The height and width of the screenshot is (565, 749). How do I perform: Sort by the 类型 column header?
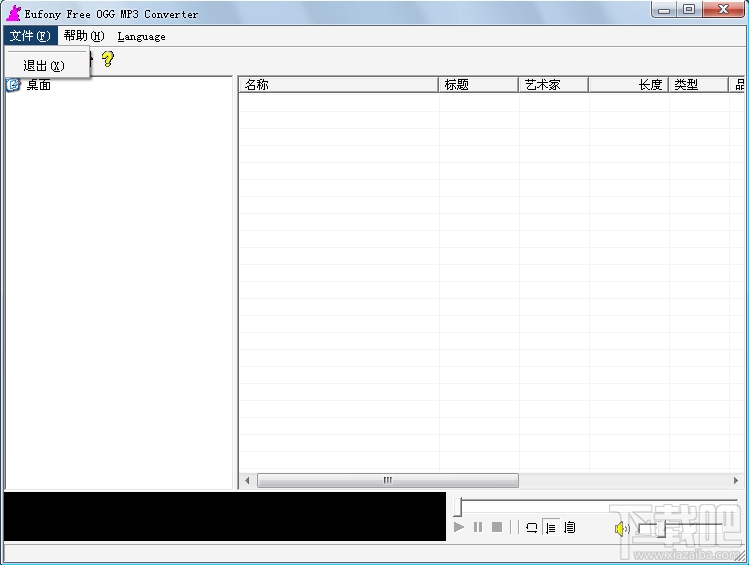(x=698, y=85)
